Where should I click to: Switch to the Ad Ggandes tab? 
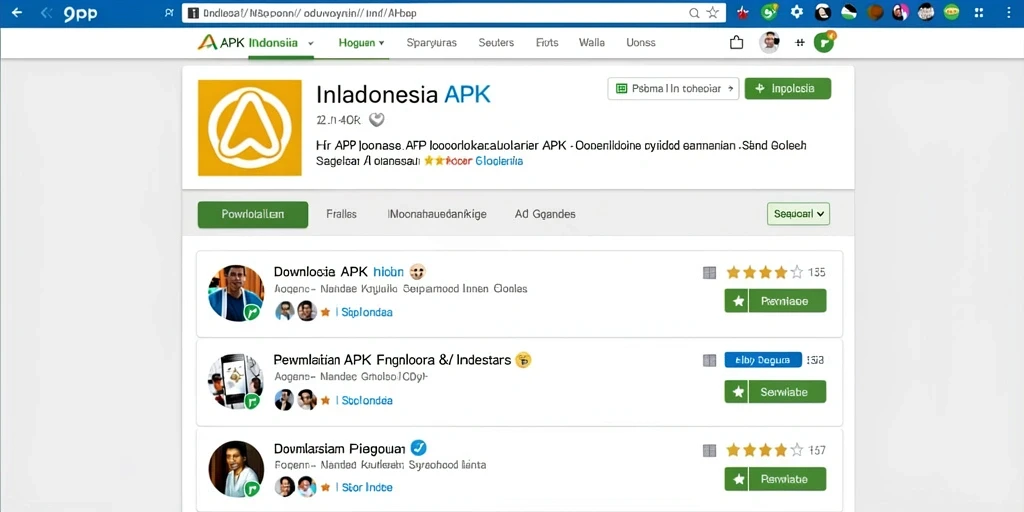pyautogui.click(x=545, y=214)
